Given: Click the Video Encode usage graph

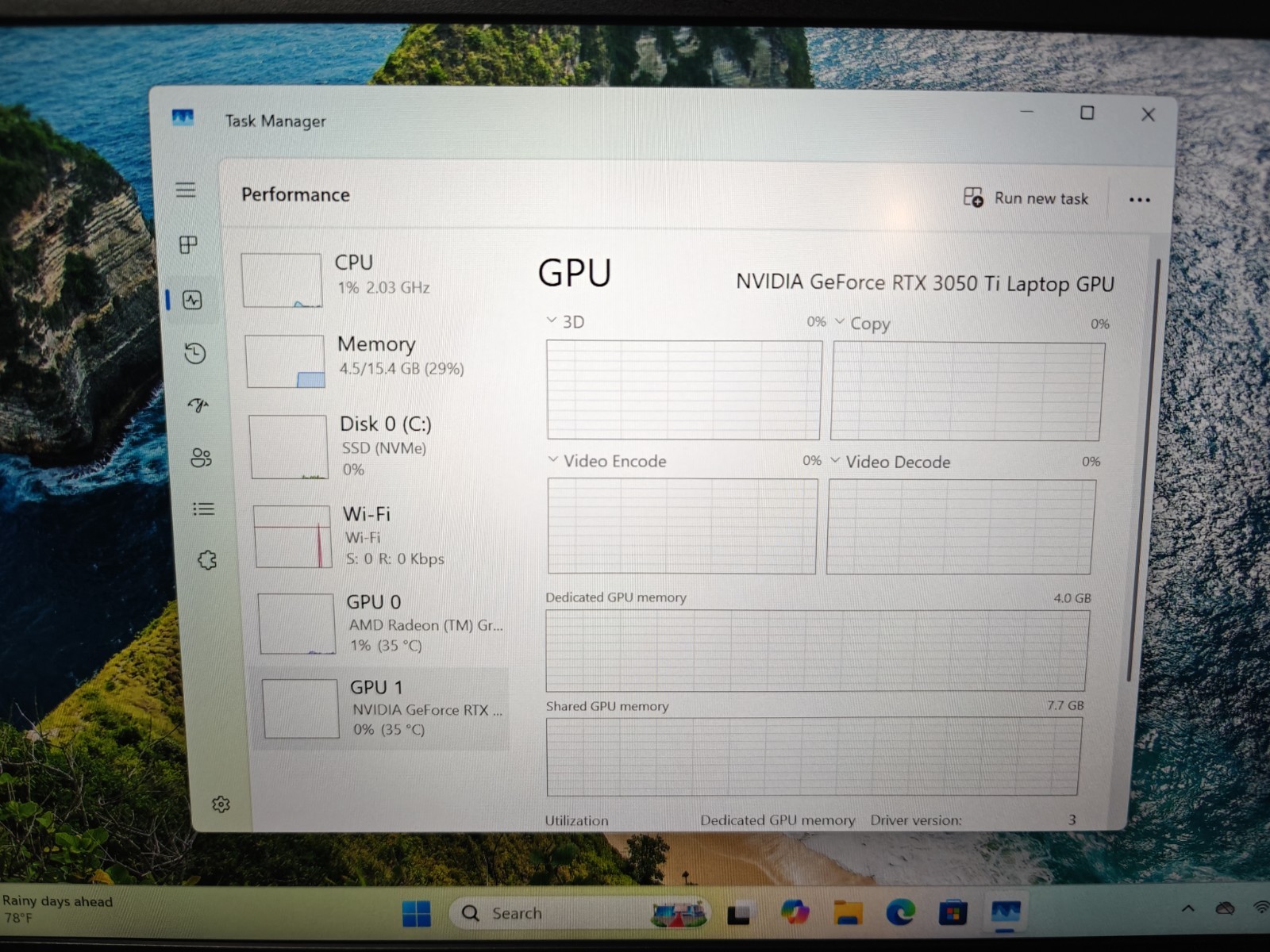Looking at the screenshot, I should coord(682,525).
